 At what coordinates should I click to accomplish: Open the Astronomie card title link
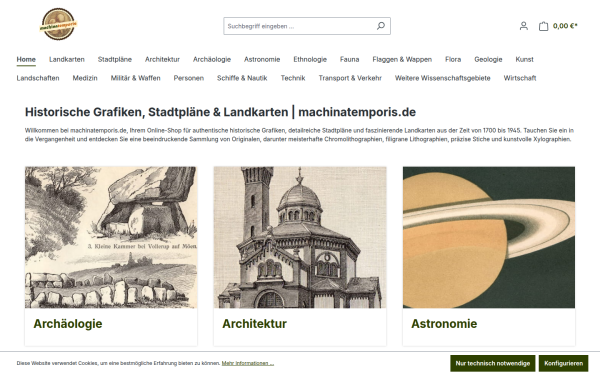[x=444, y=324]
